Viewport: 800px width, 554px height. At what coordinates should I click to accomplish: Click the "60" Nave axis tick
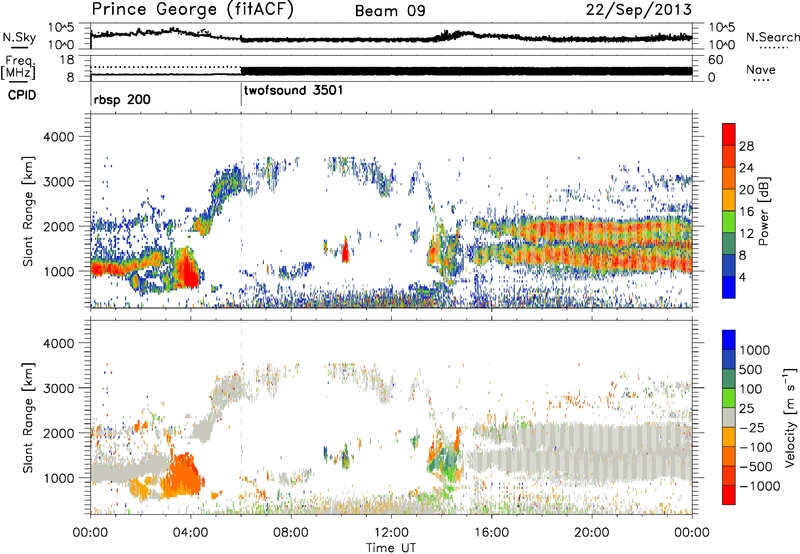click(x=715, y=60)
